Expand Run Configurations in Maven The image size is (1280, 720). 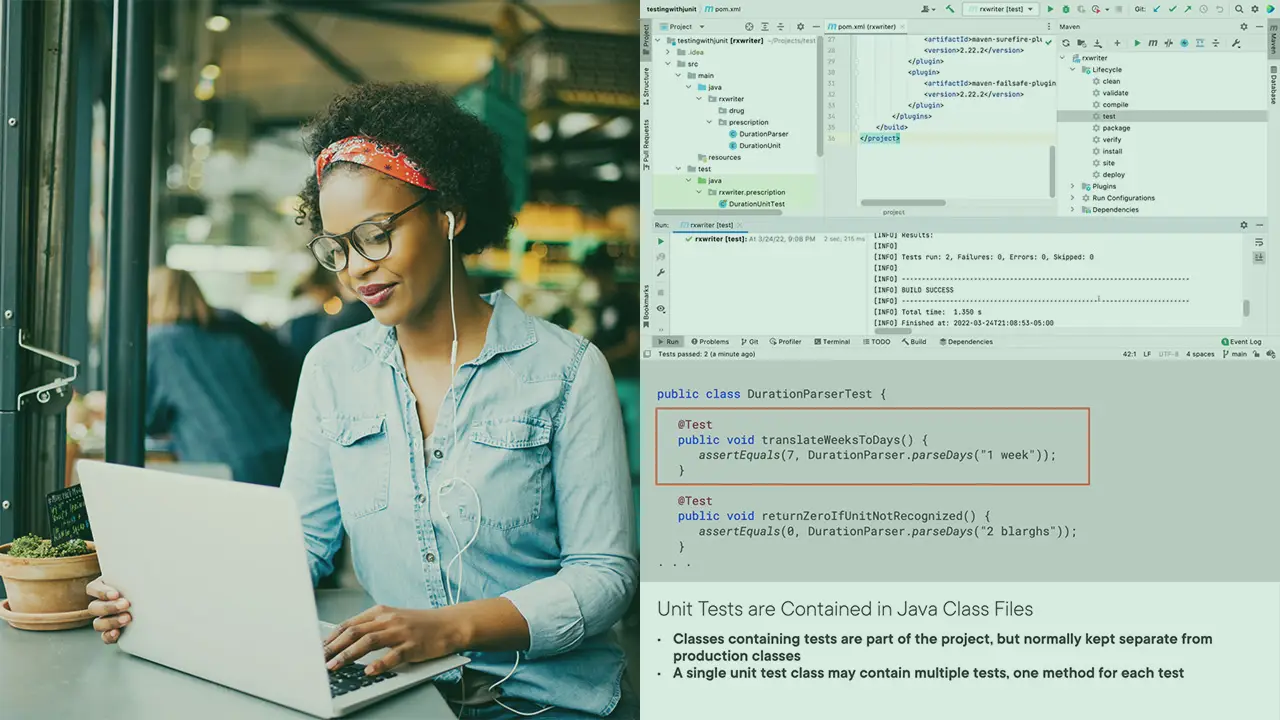pyautogui.click(x=1073, y=198)
